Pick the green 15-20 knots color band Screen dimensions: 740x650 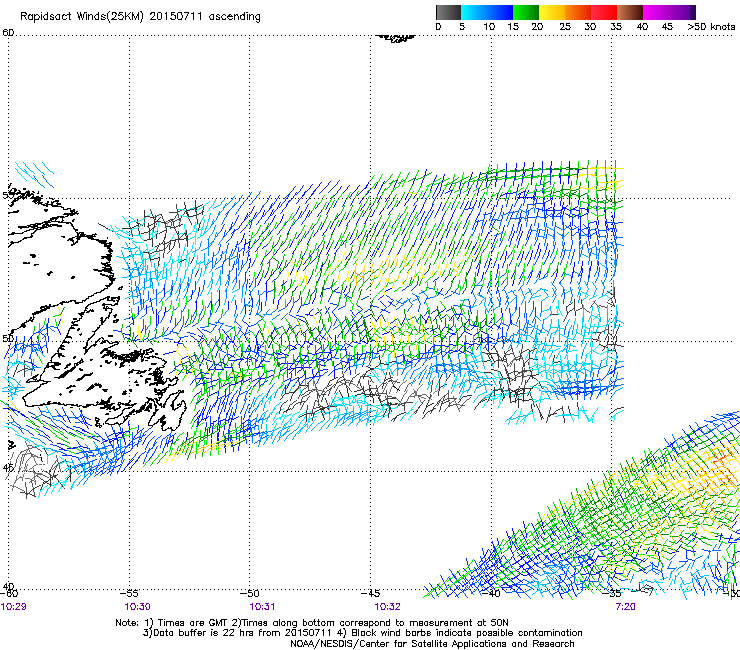click(526, 12)
